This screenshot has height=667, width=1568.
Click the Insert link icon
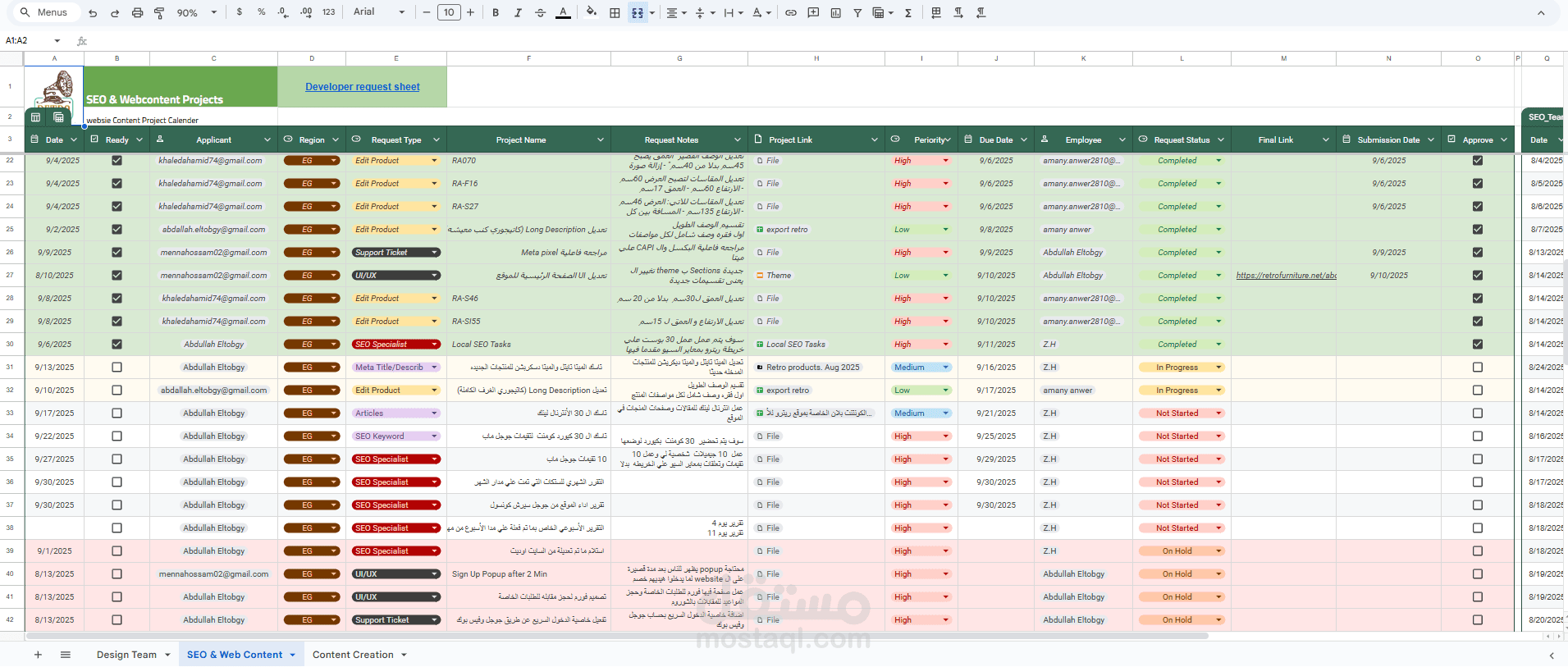tap(791, 12)
